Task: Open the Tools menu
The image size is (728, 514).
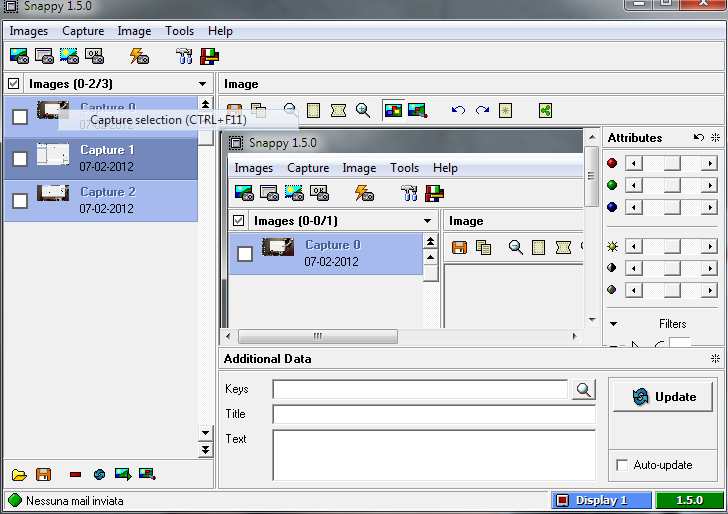Action: coord(180,31)
